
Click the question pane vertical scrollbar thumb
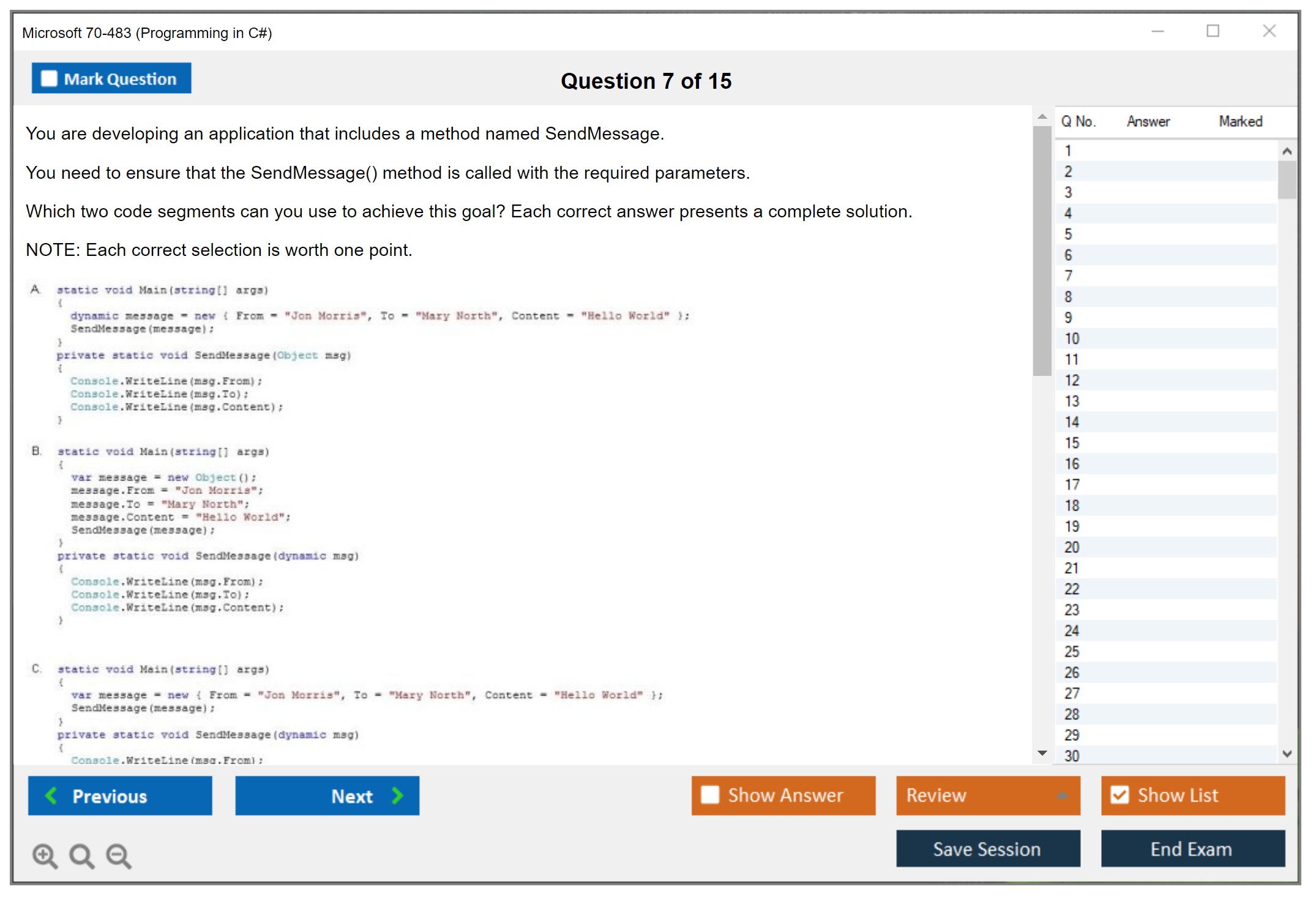(1042, 251)
